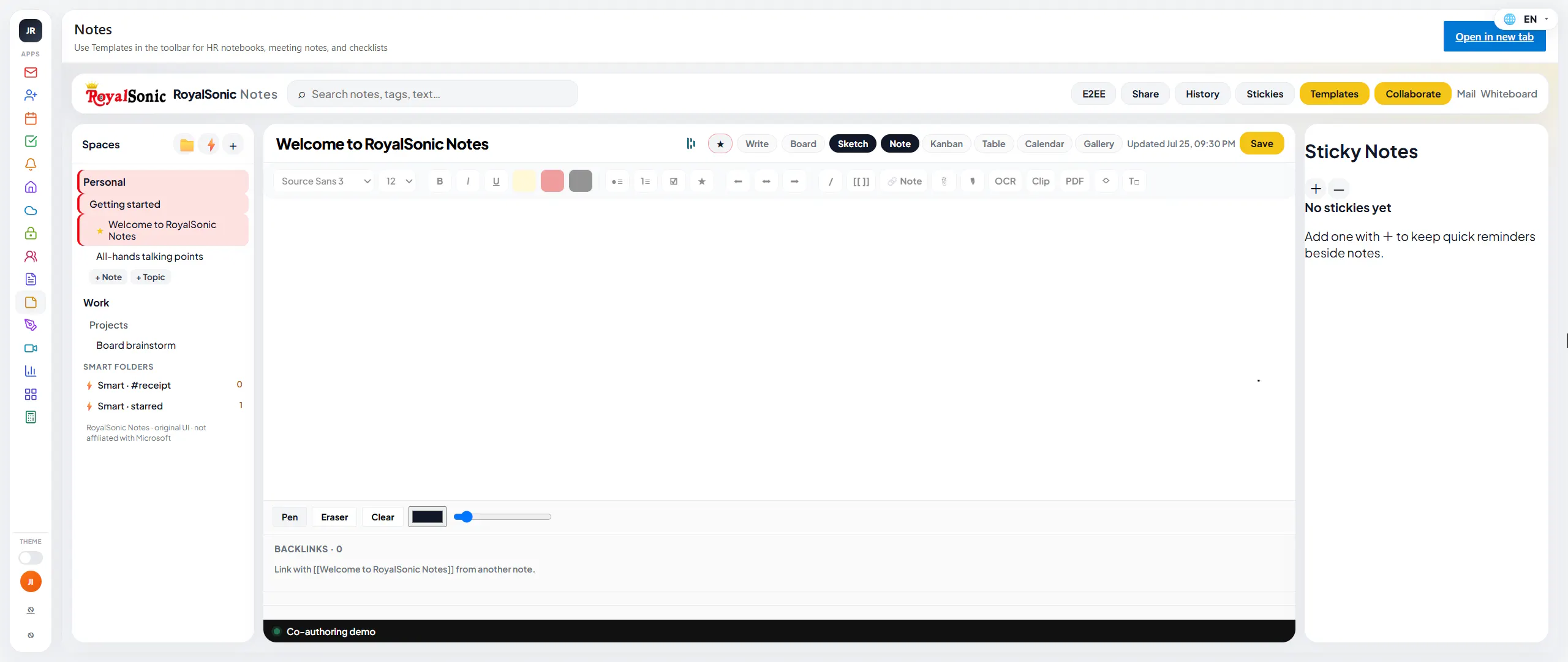The image size is (1568, 662).
Task: Click the yellow Save button
Action: click(1262, 143)
